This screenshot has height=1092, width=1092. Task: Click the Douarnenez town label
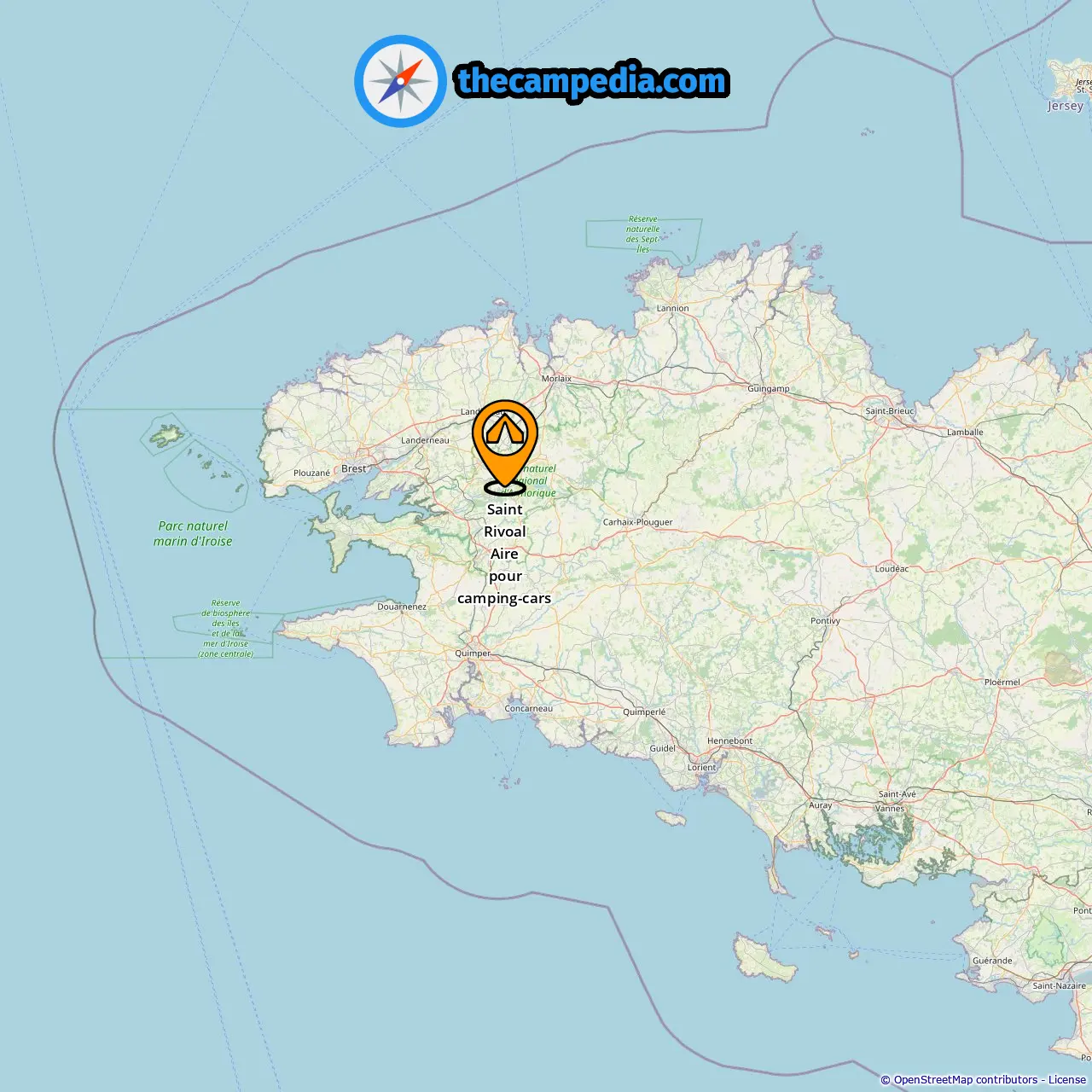click(402, 607)
